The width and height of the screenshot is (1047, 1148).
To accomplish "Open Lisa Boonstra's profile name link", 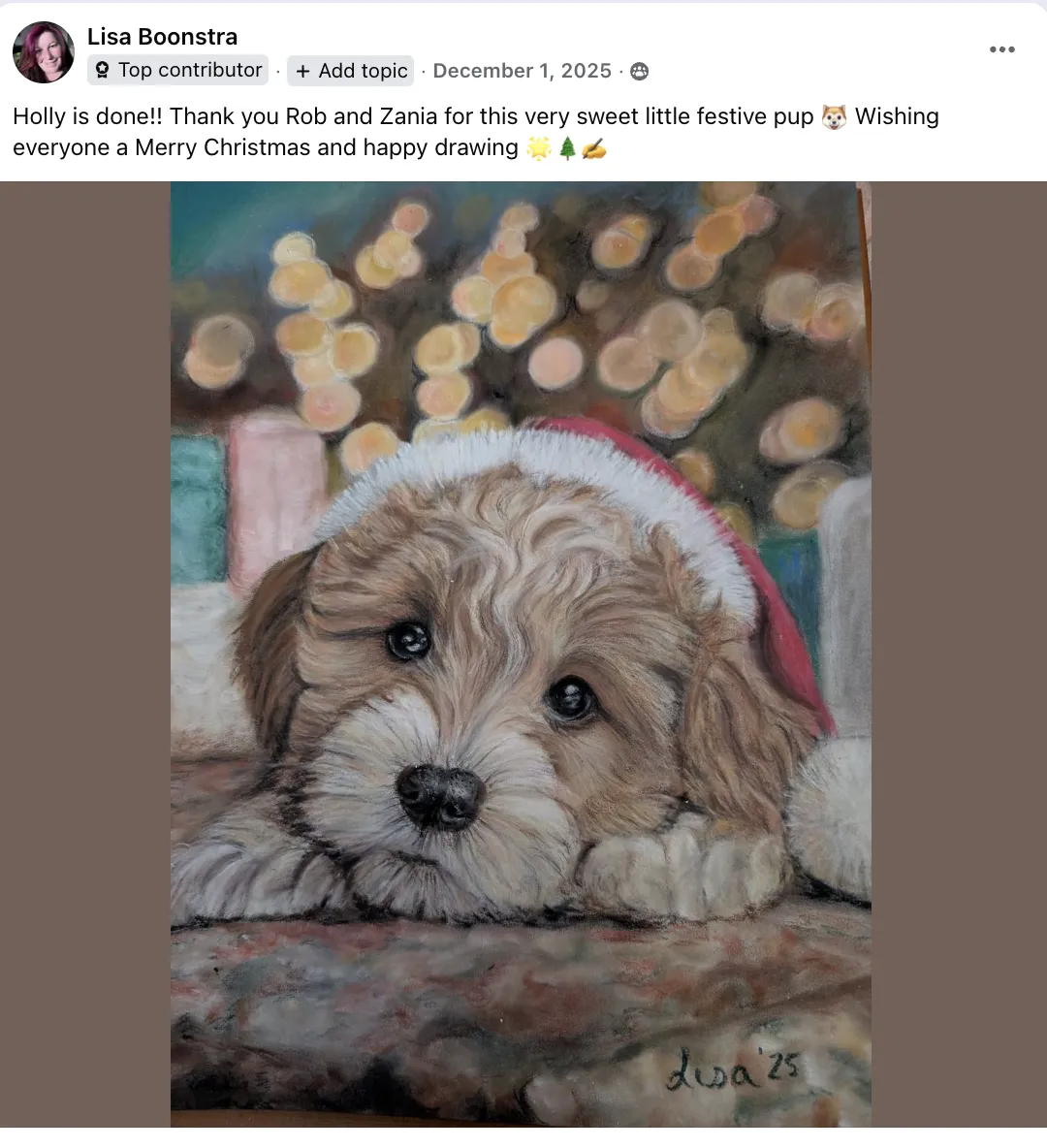I will tap(163, 37).
